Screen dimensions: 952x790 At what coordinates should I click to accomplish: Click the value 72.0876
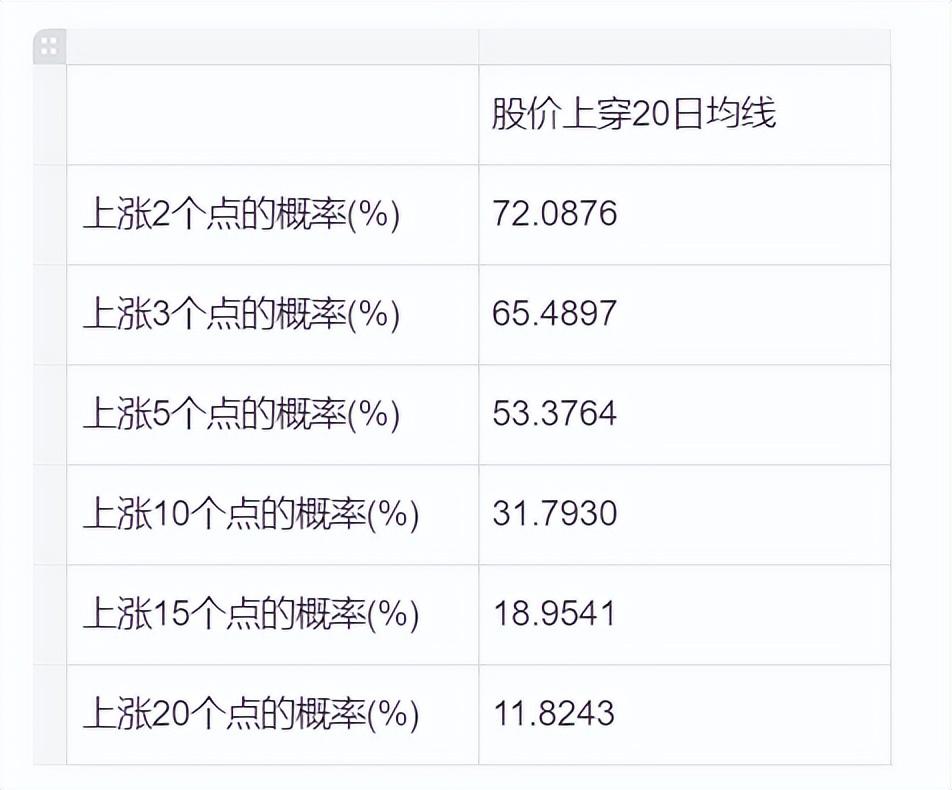tap(555, 214)
